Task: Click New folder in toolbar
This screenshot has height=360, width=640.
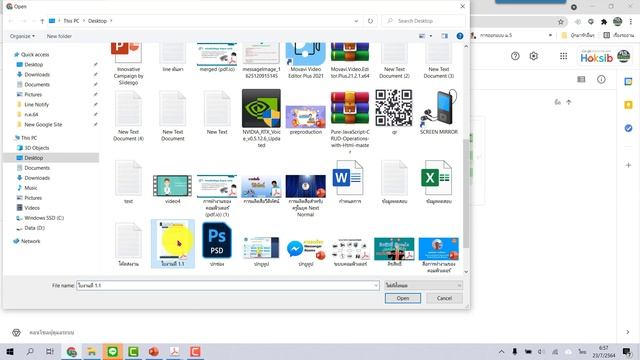Action: [x=59, y=36]
